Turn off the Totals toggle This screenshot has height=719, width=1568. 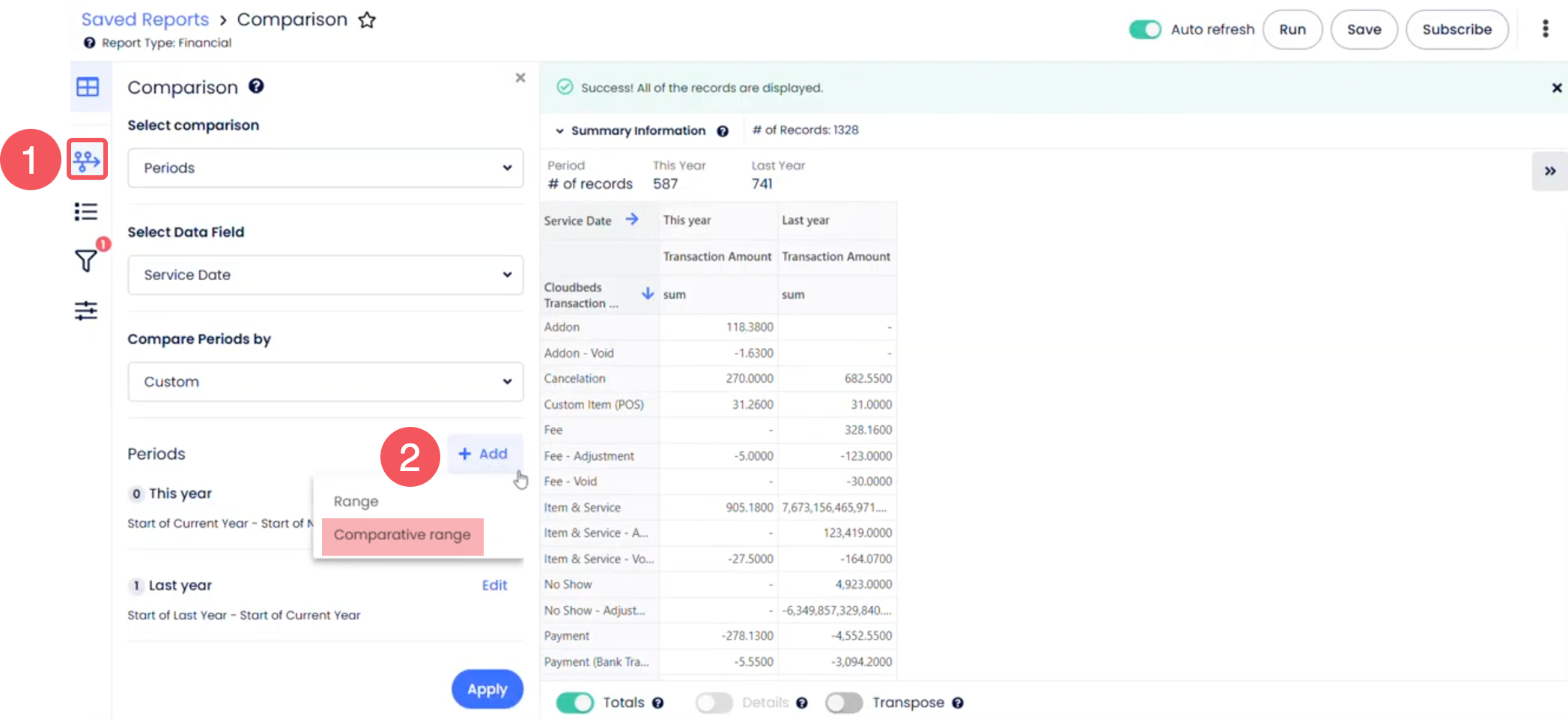coord(574,703)
